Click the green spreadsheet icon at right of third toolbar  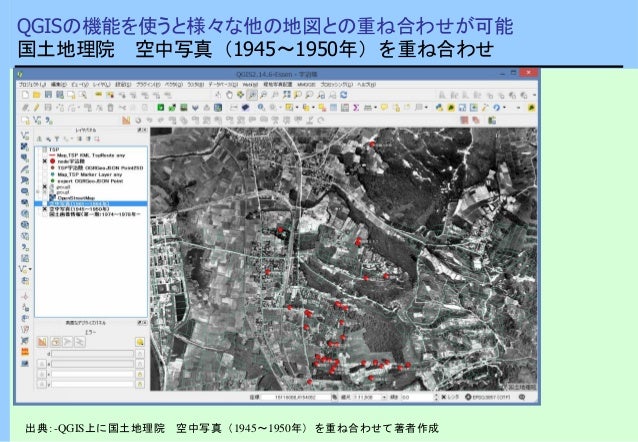[x=492, y=120]
